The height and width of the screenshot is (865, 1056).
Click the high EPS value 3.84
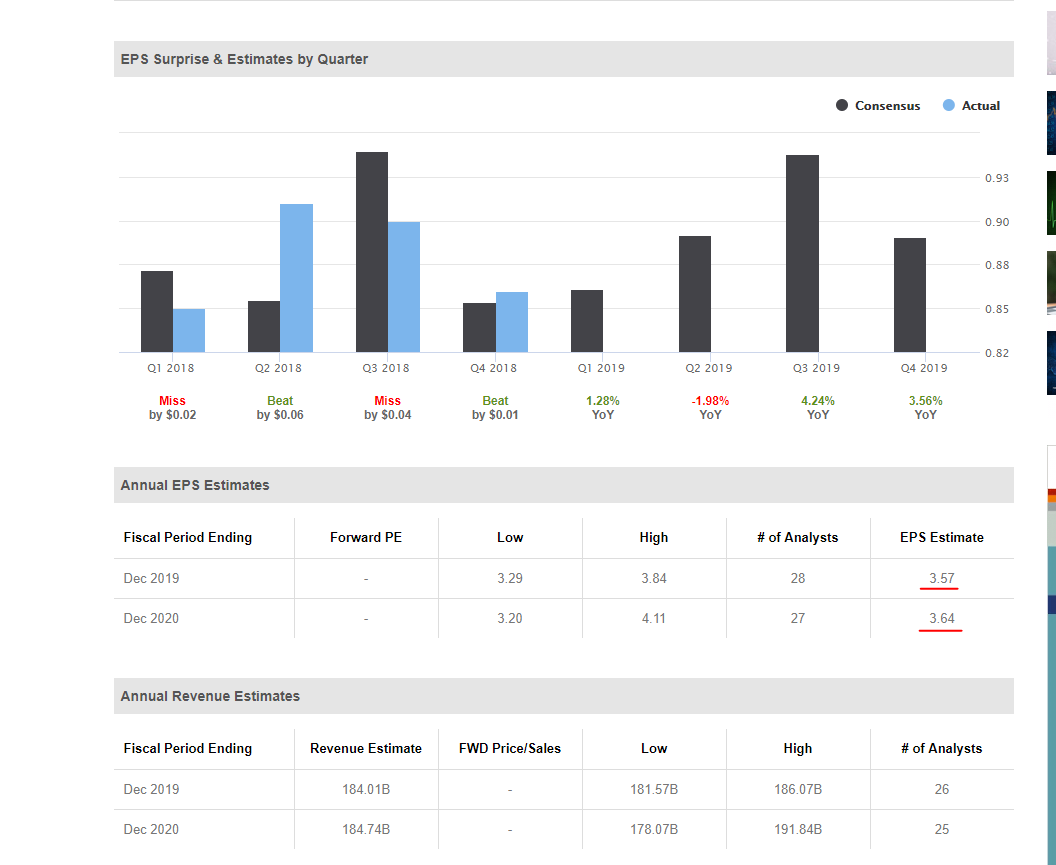coord(654,578)
